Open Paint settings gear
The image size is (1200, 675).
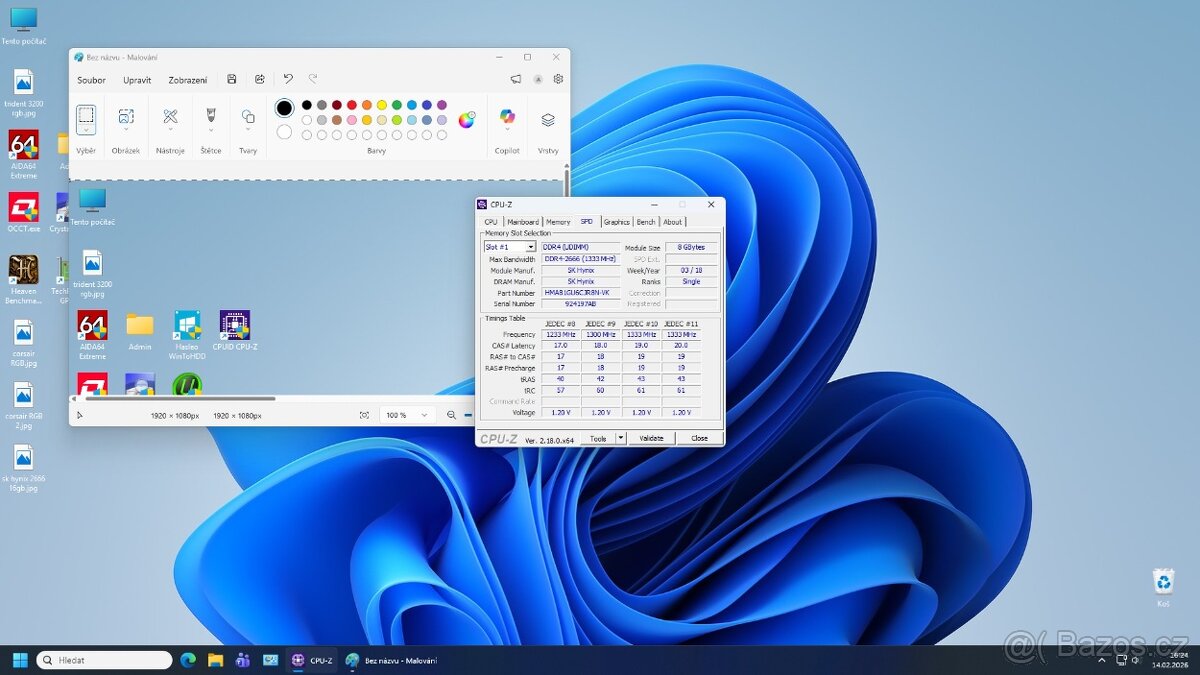pos(558,80)
